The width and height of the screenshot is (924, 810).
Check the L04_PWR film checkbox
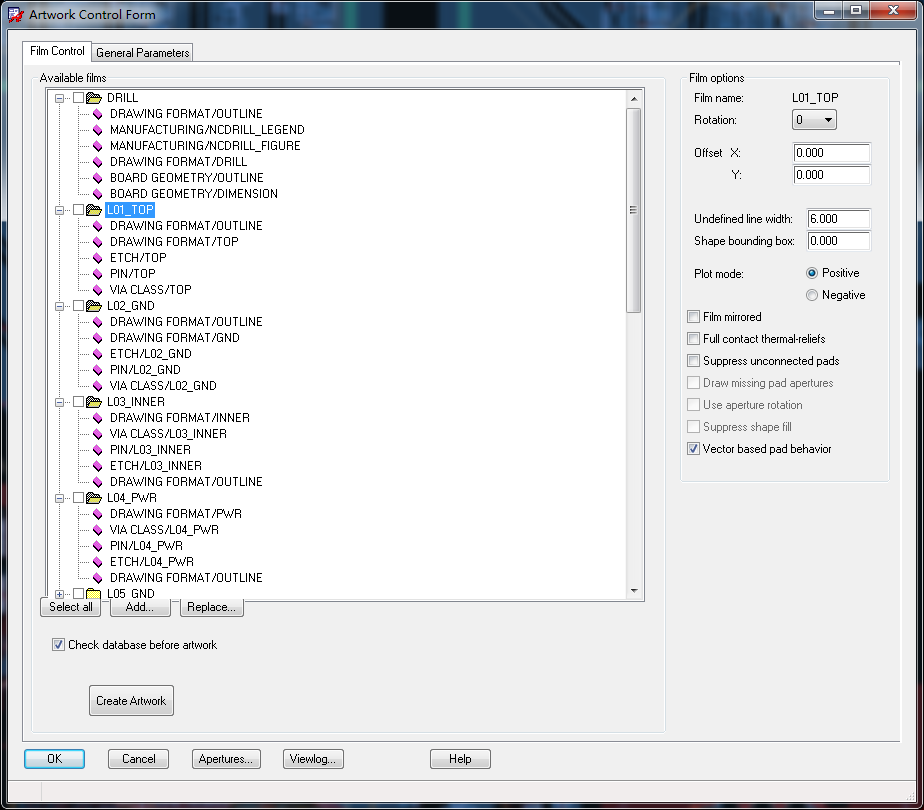tap(78, 498)
